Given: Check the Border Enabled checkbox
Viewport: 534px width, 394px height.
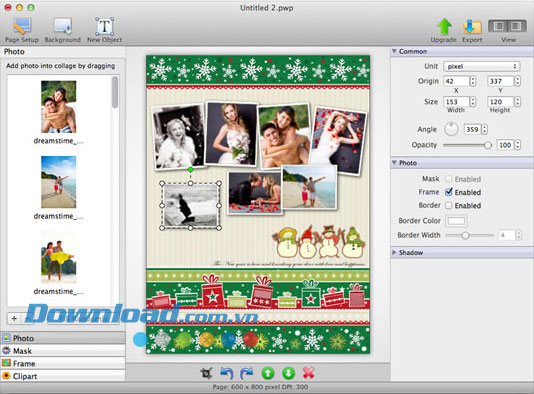Looking at the screenshot, I should 449,205.
